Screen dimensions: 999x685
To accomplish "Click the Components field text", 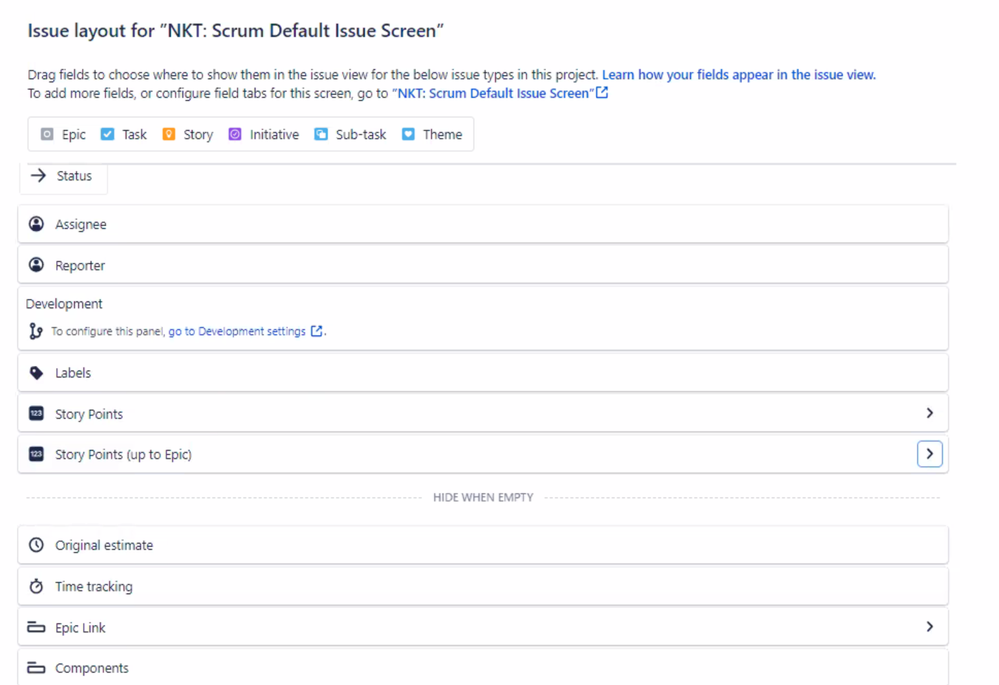I will [92, 668].
